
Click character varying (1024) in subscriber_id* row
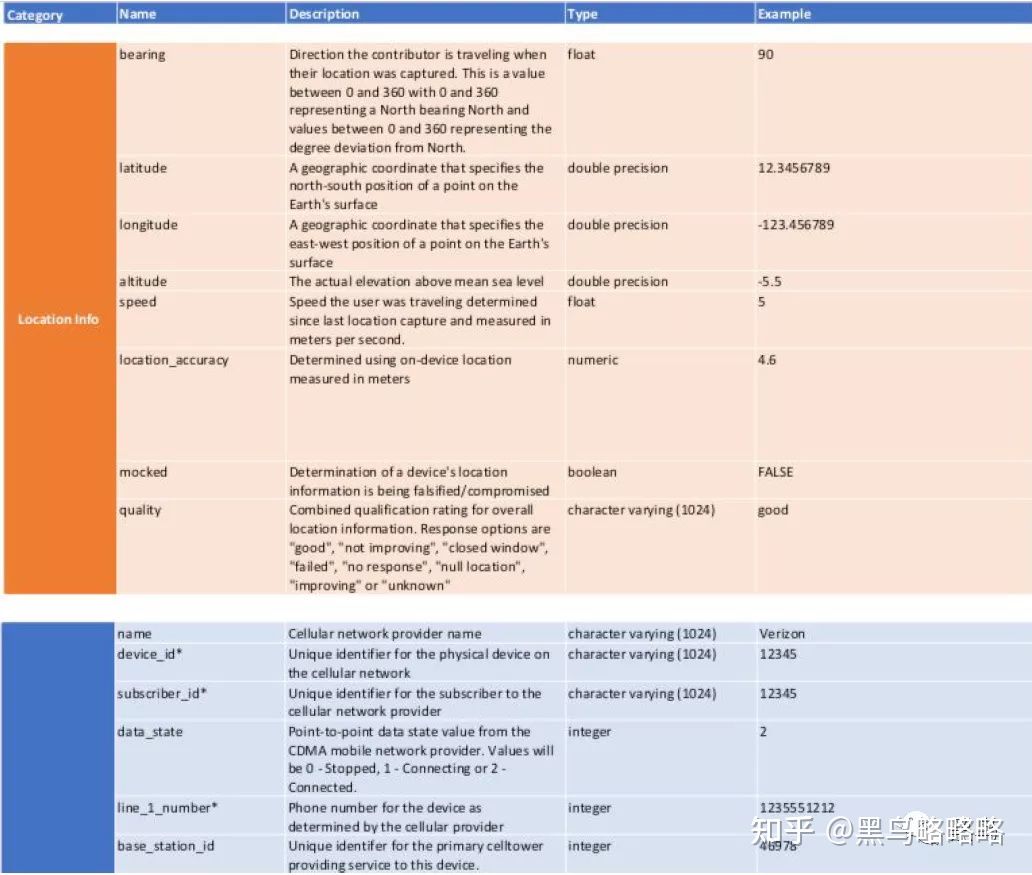642,694
